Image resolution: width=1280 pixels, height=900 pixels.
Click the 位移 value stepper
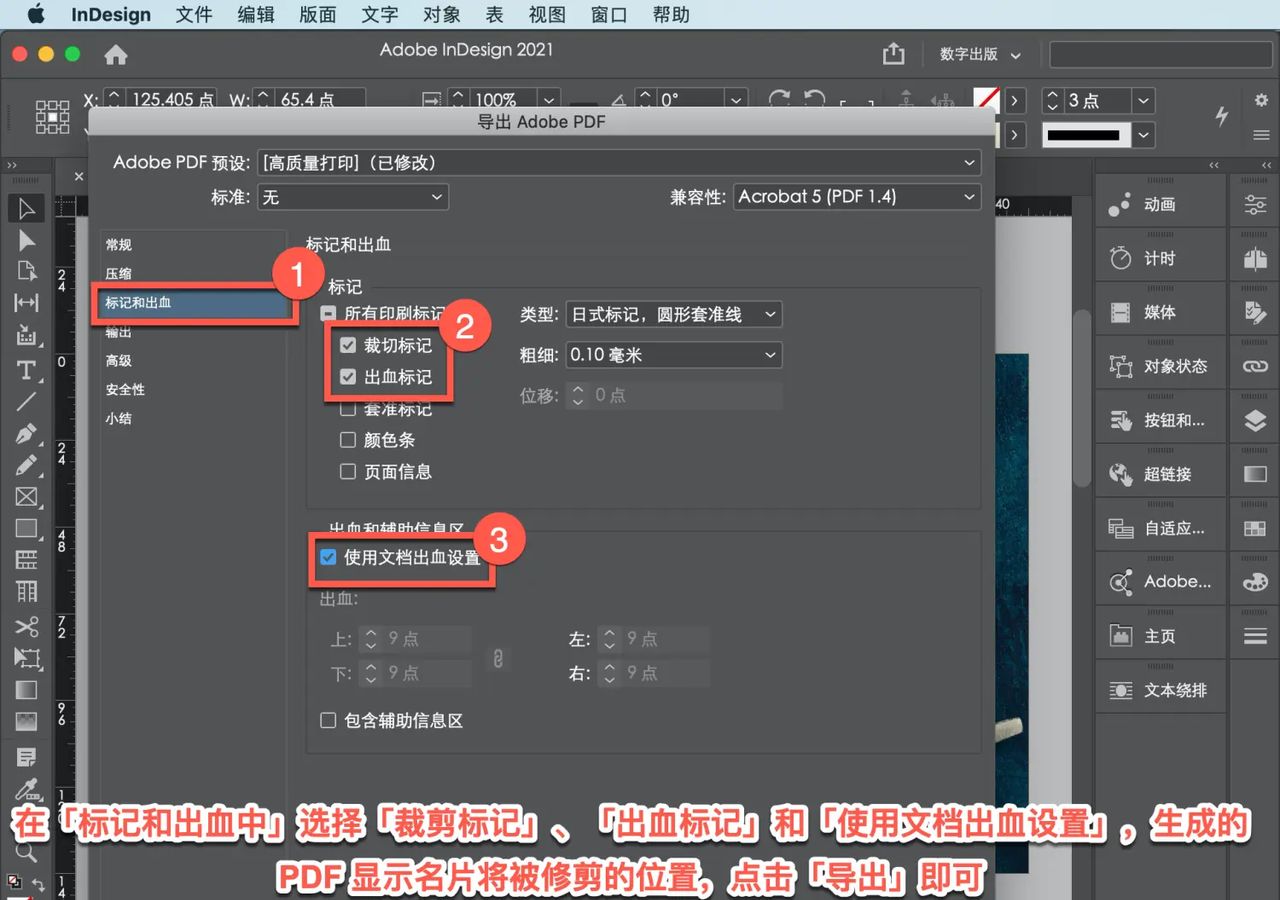(578, 395)
